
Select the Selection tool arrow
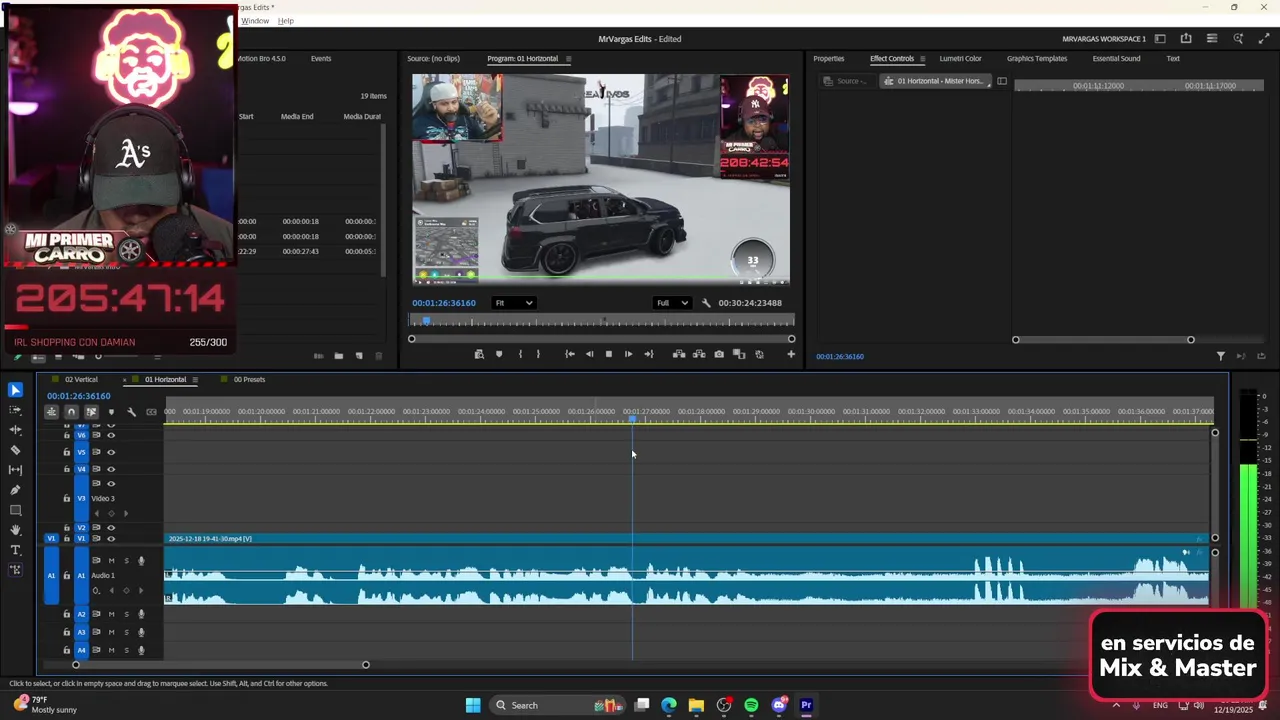[15, 390]
